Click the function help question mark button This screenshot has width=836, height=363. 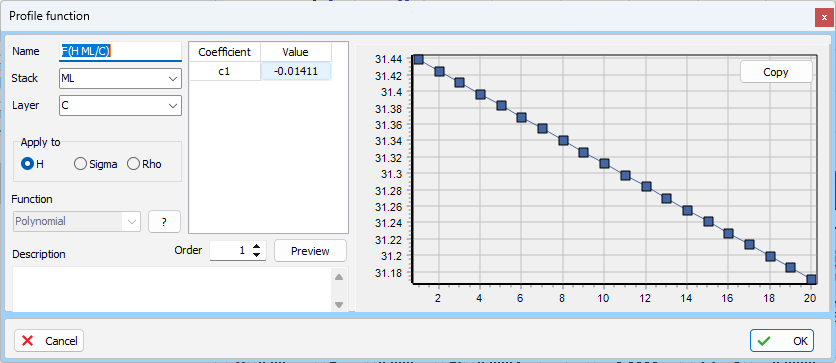coord(164,222)
